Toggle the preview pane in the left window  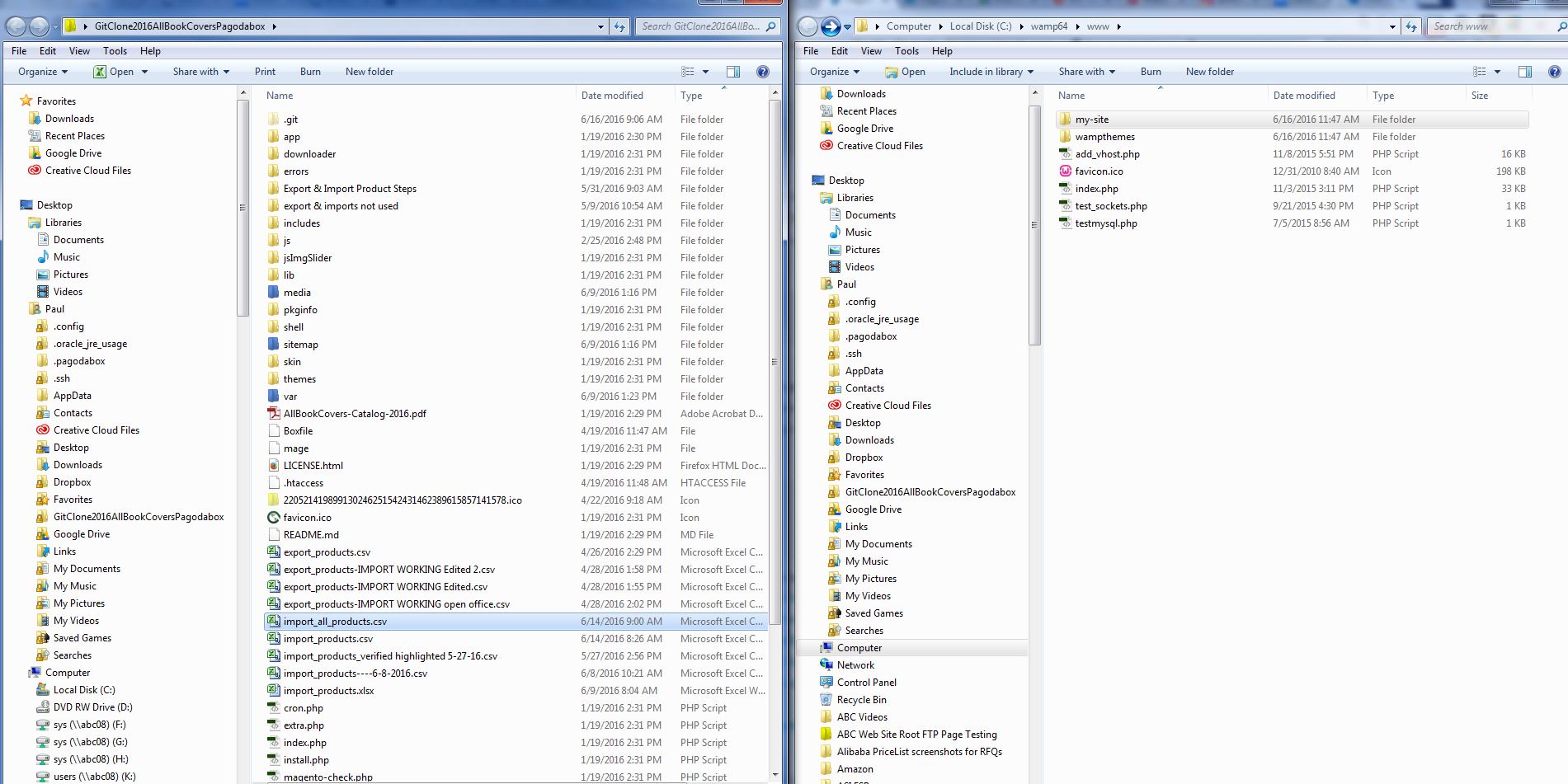click(x=733, y=72)
